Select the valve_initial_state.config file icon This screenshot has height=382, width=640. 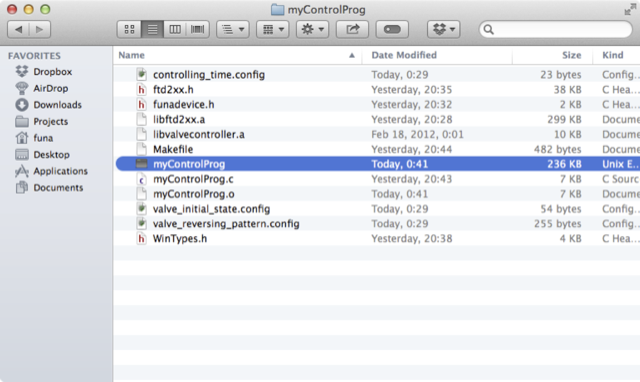click(x=142, y=209)
